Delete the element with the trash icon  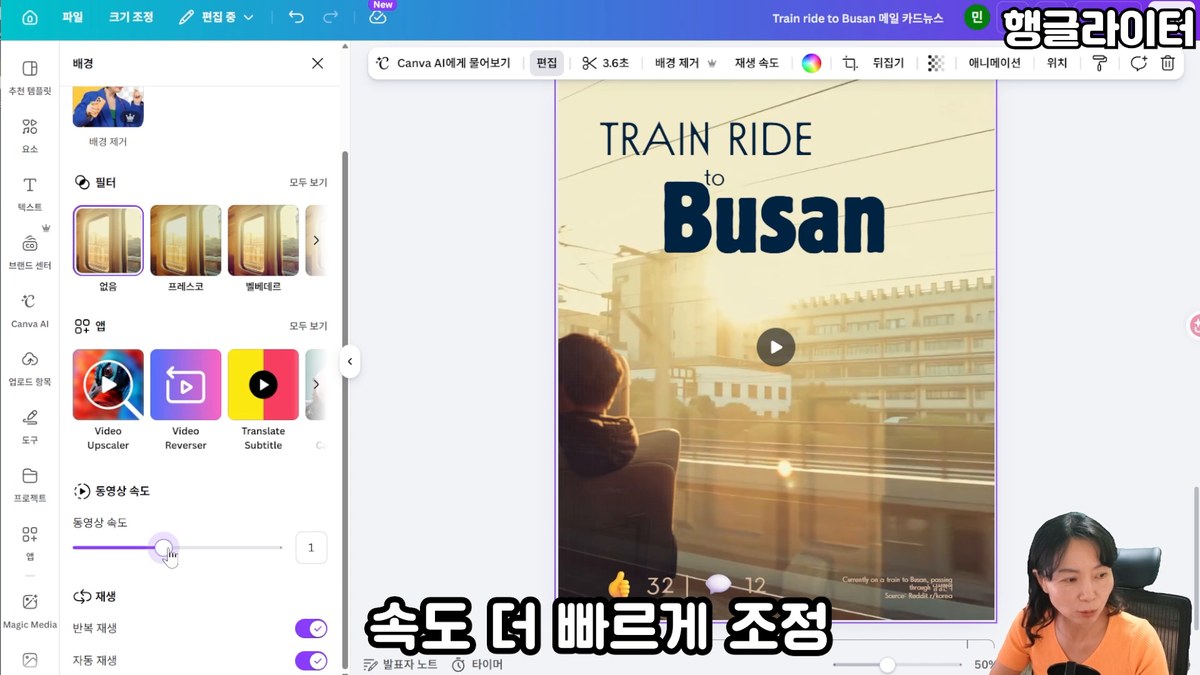[1167, 63]
